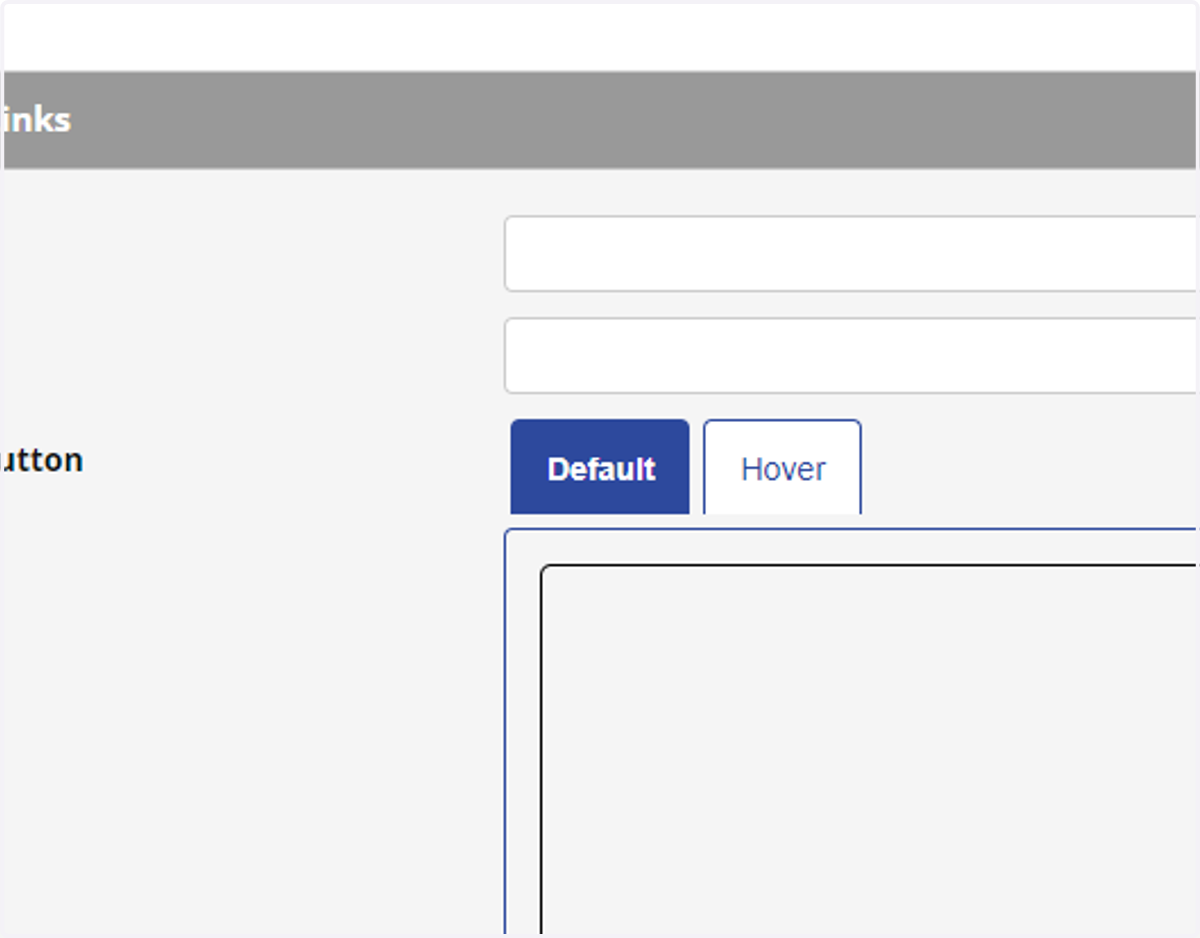
Task: Click the gray 'inks' section header bar
Action: (x=600, y=120)
